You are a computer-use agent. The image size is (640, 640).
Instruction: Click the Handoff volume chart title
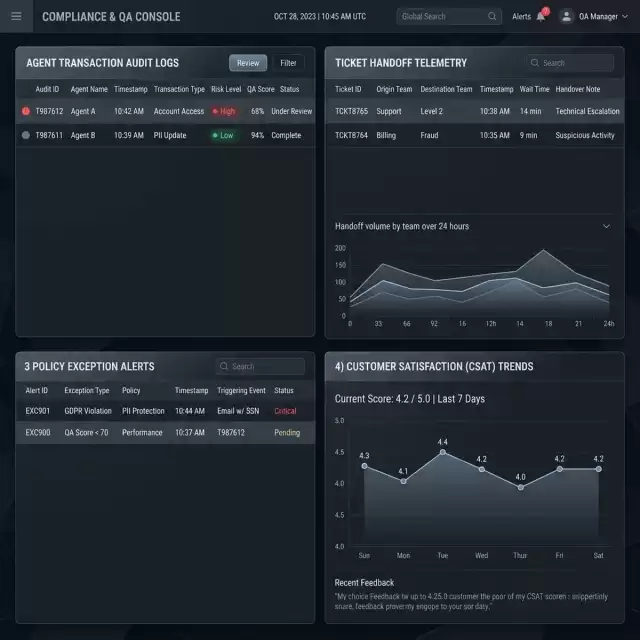pos(402,226)
